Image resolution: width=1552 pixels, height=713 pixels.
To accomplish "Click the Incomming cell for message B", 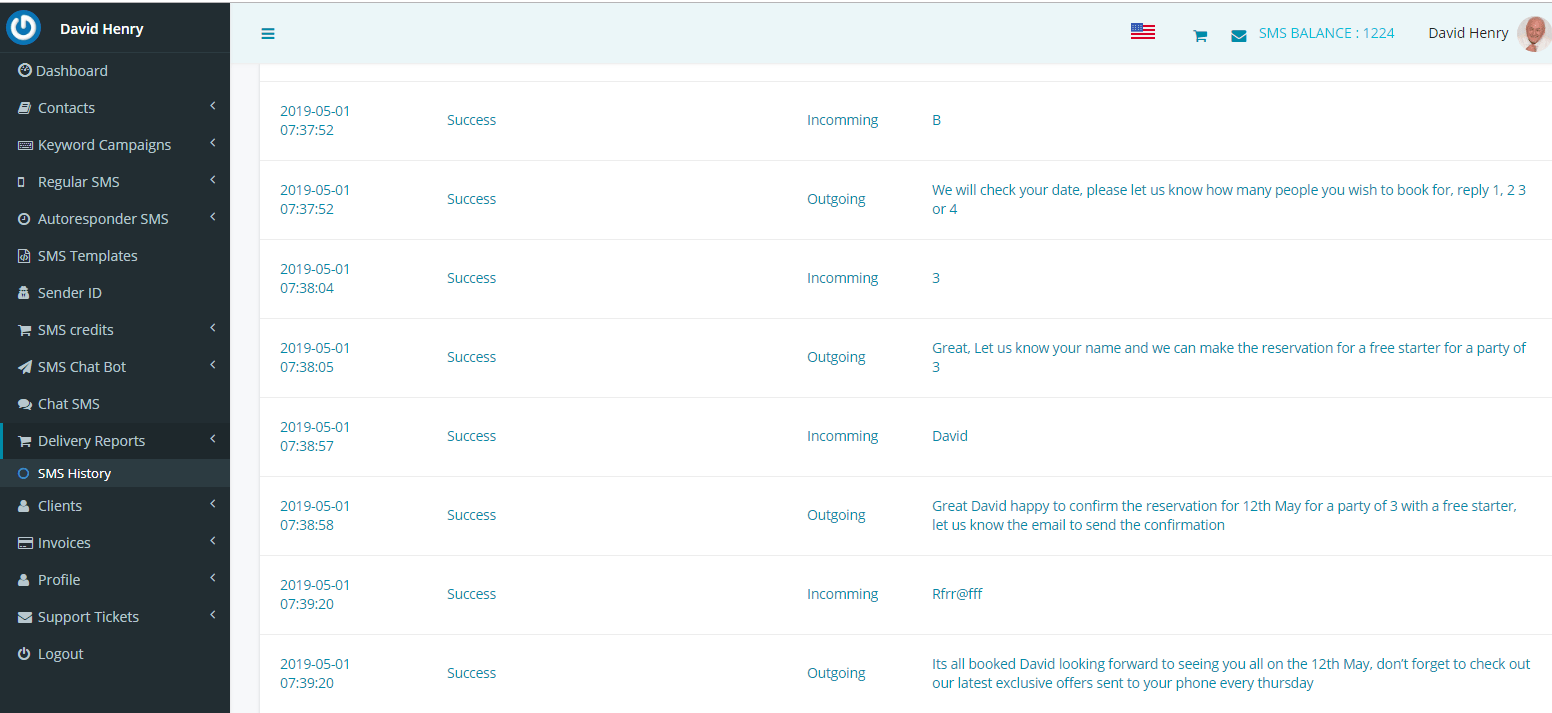I will click(x=843, y=120).
